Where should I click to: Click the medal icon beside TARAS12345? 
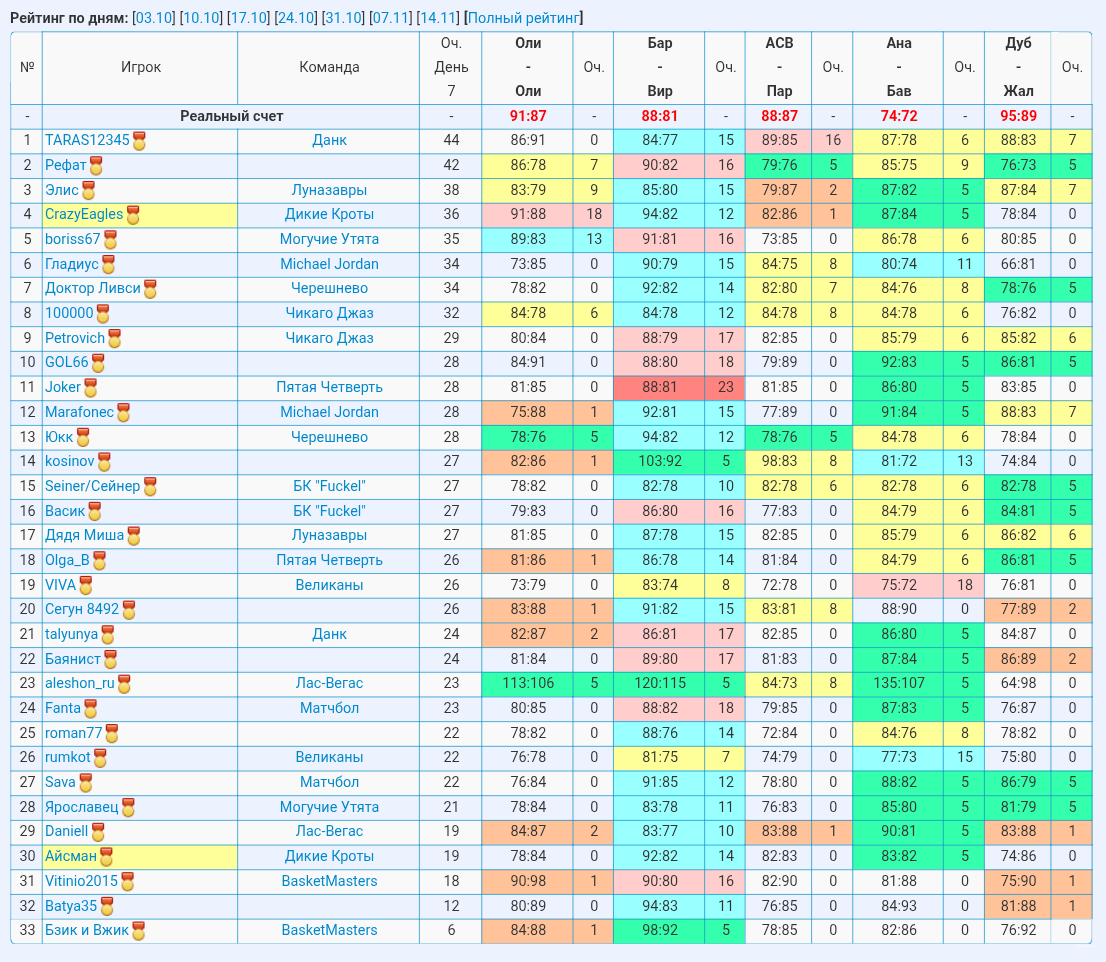click(140, 141)
